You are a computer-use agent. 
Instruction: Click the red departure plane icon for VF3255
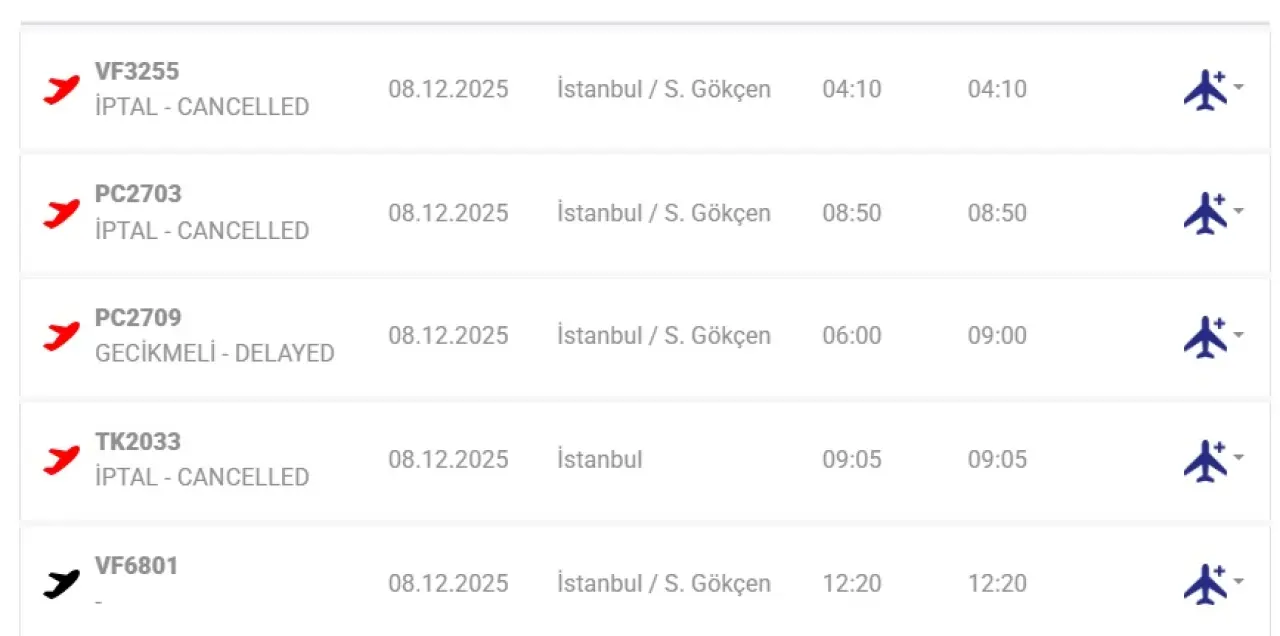pos(61,90)
